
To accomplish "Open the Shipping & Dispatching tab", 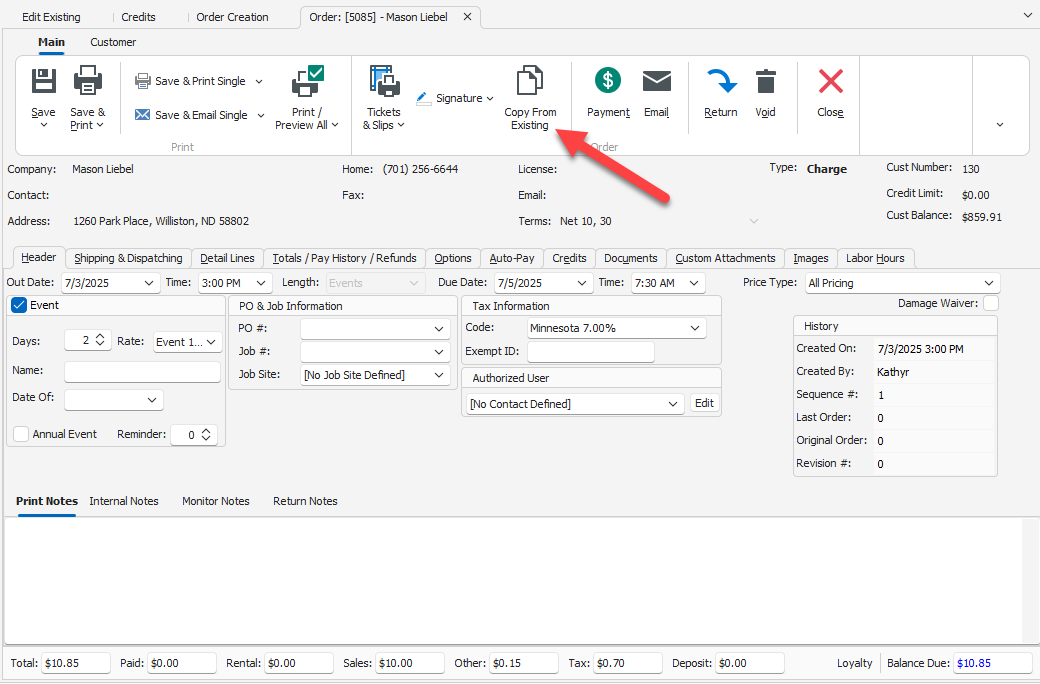I will (x=128, y=258).
